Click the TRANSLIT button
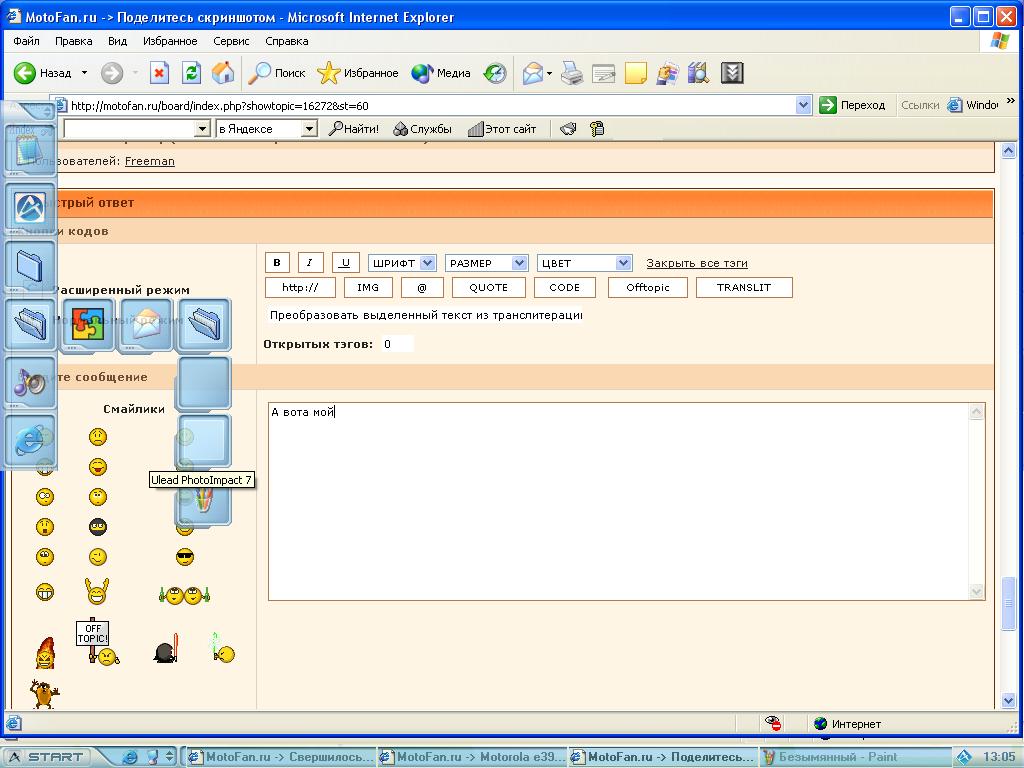1024x768 pixels. 744,287
